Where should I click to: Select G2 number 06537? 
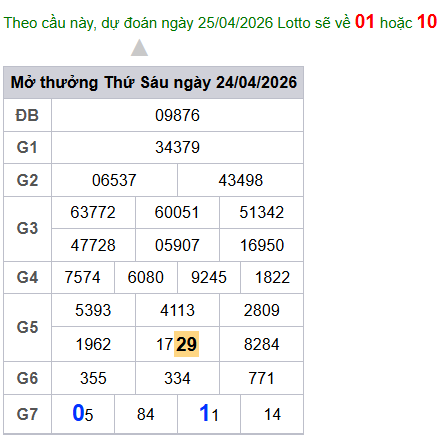click(114, 180)
